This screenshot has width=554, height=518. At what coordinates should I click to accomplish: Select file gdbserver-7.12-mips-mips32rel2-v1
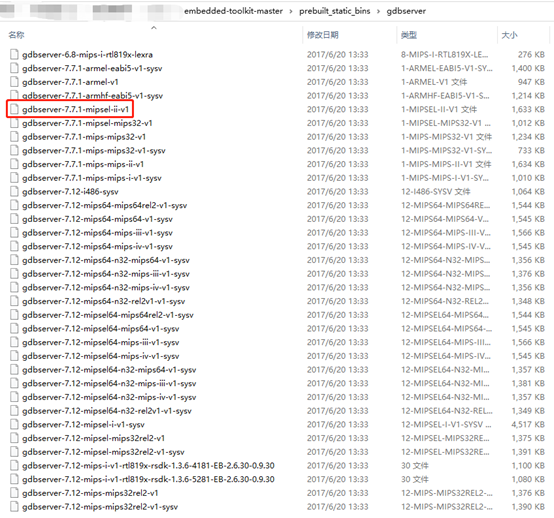(x=90, y=493)
